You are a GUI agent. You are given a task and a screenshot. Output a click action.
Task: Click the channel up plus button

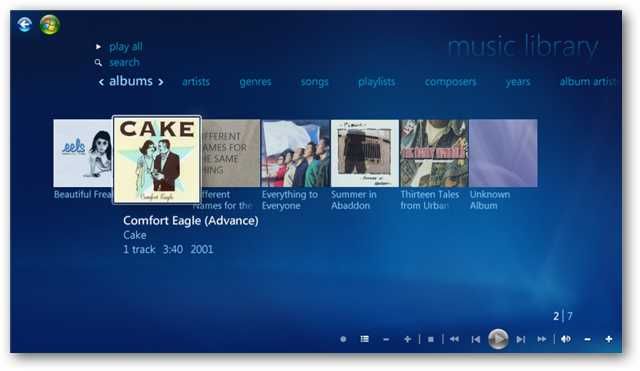click(x=407, y=339)
